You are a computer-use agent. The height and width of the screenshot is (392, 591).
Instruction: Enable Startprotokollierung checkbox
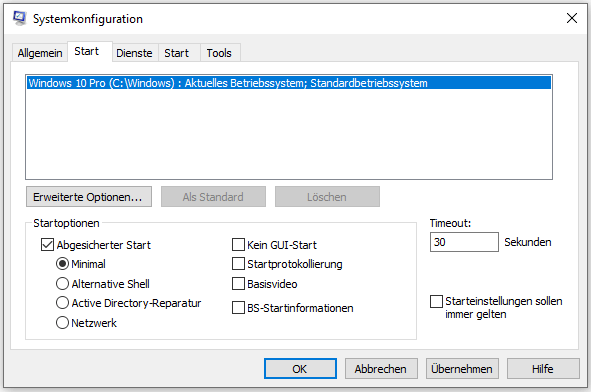click(x=238, y=264)
